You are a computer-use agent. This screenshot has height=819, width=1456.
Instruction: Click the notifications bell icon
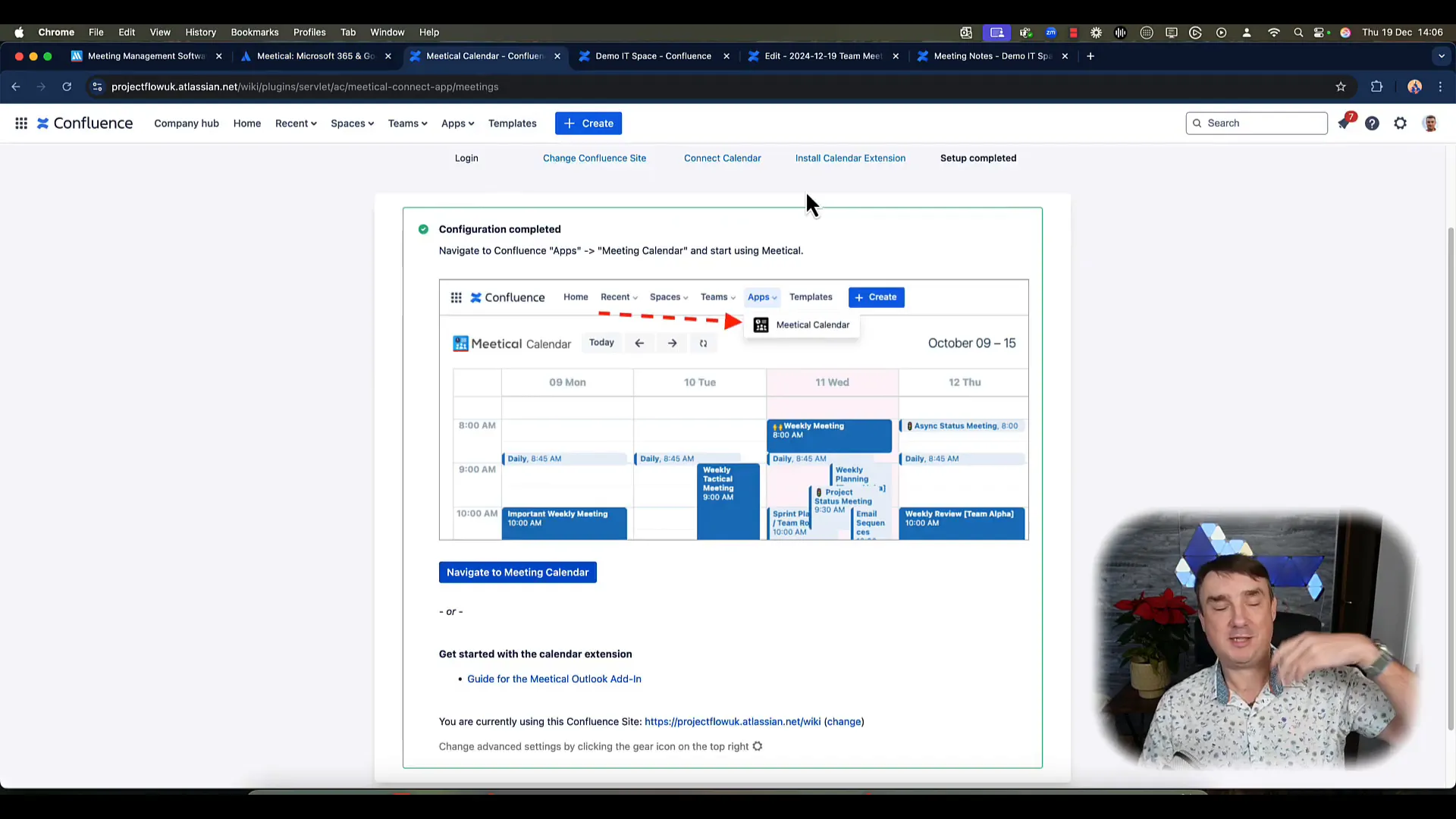1345,123
